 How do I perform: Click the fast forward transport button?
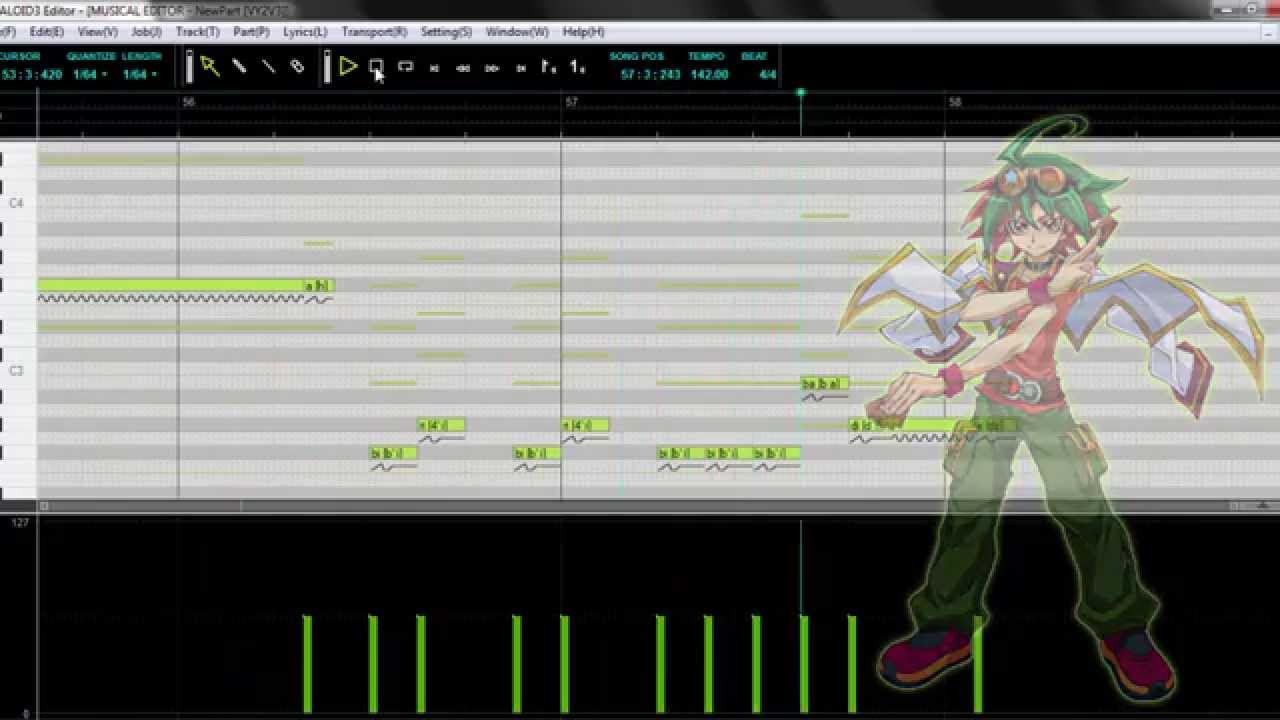492,68
